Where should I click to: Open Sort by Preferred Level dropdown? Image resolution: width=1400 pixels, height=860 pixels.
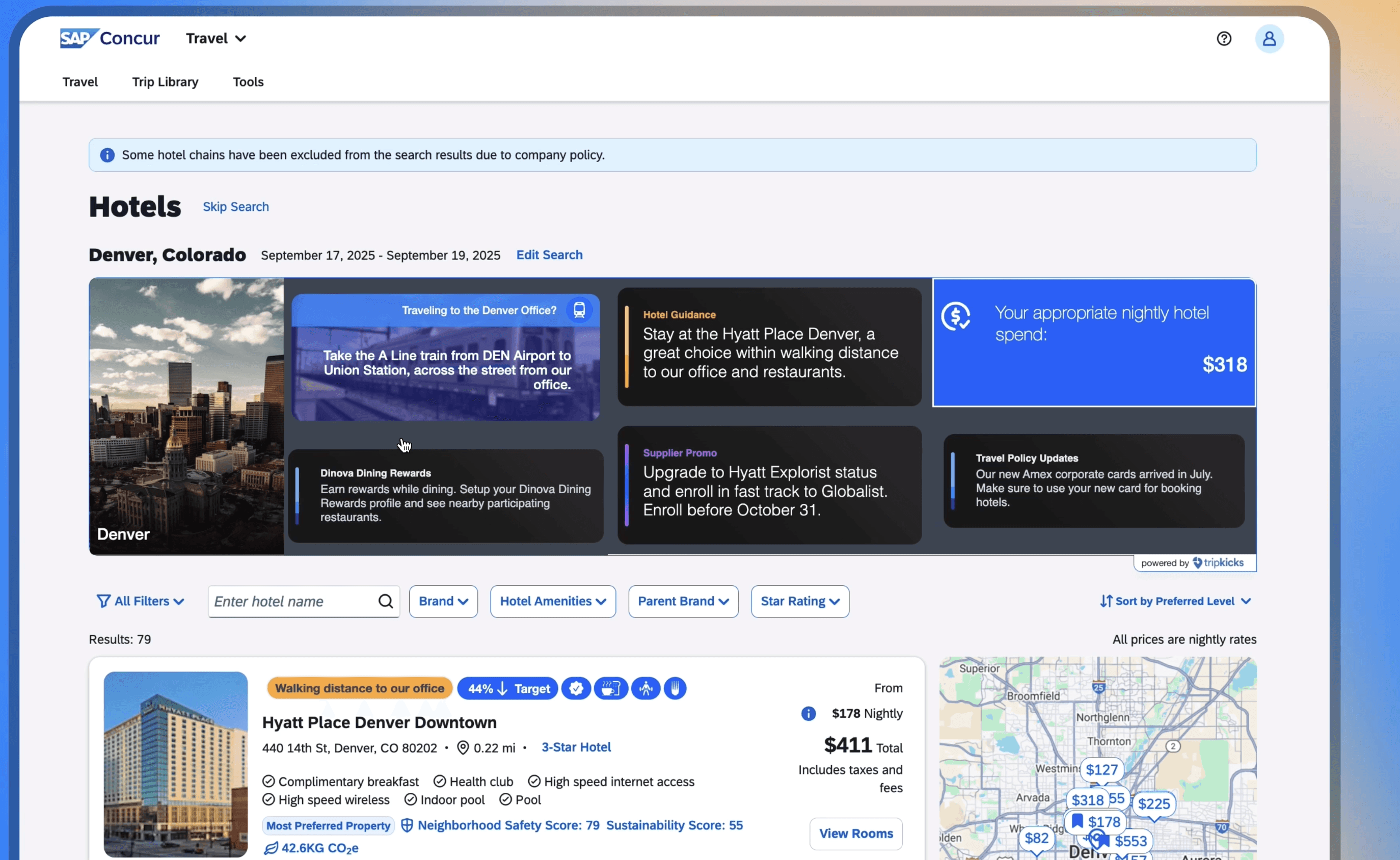1175,601
